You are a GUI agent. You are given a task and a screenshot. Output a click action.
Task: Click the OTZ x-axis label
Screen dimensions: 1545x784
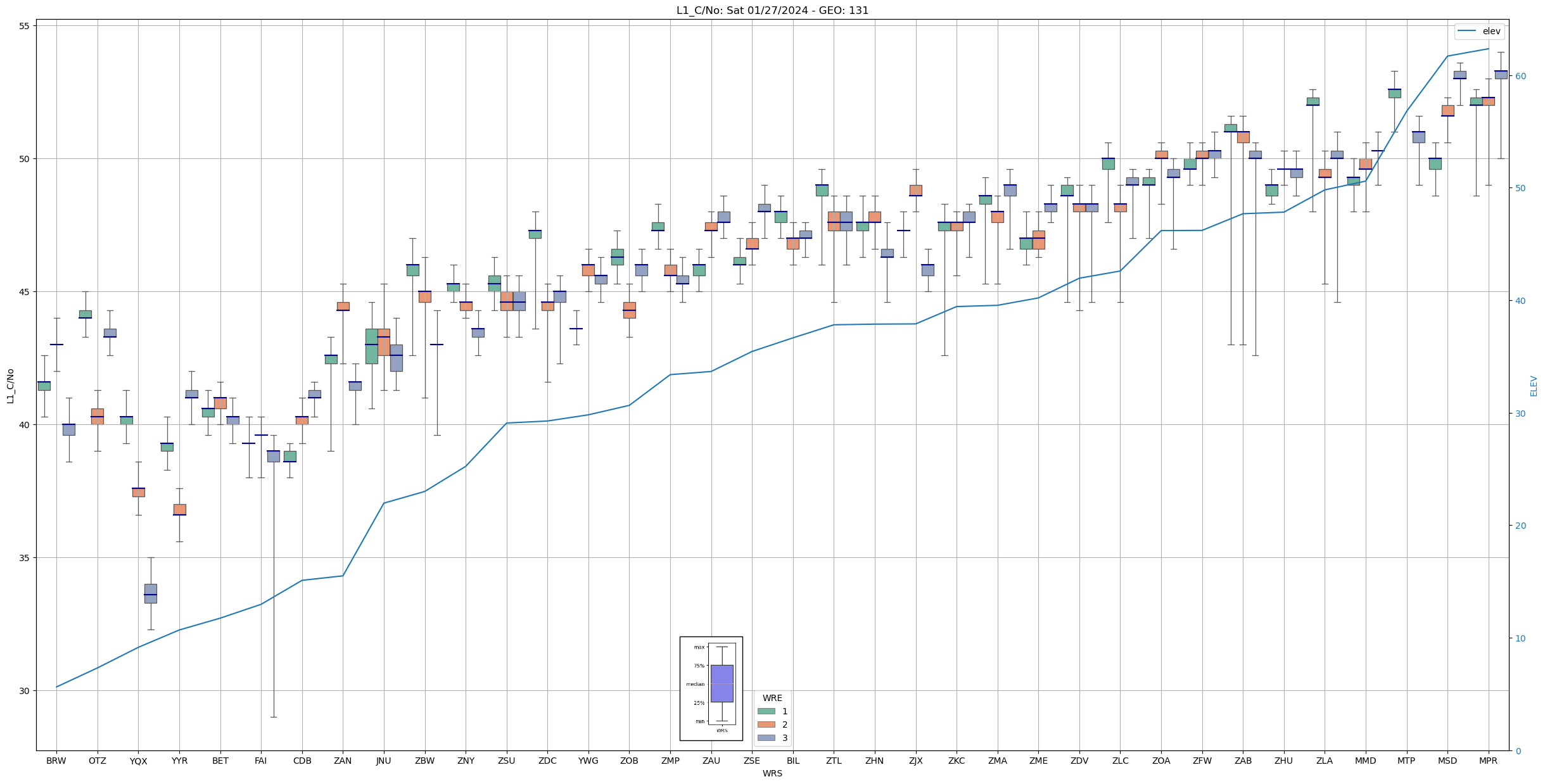[x=98, y=761]
